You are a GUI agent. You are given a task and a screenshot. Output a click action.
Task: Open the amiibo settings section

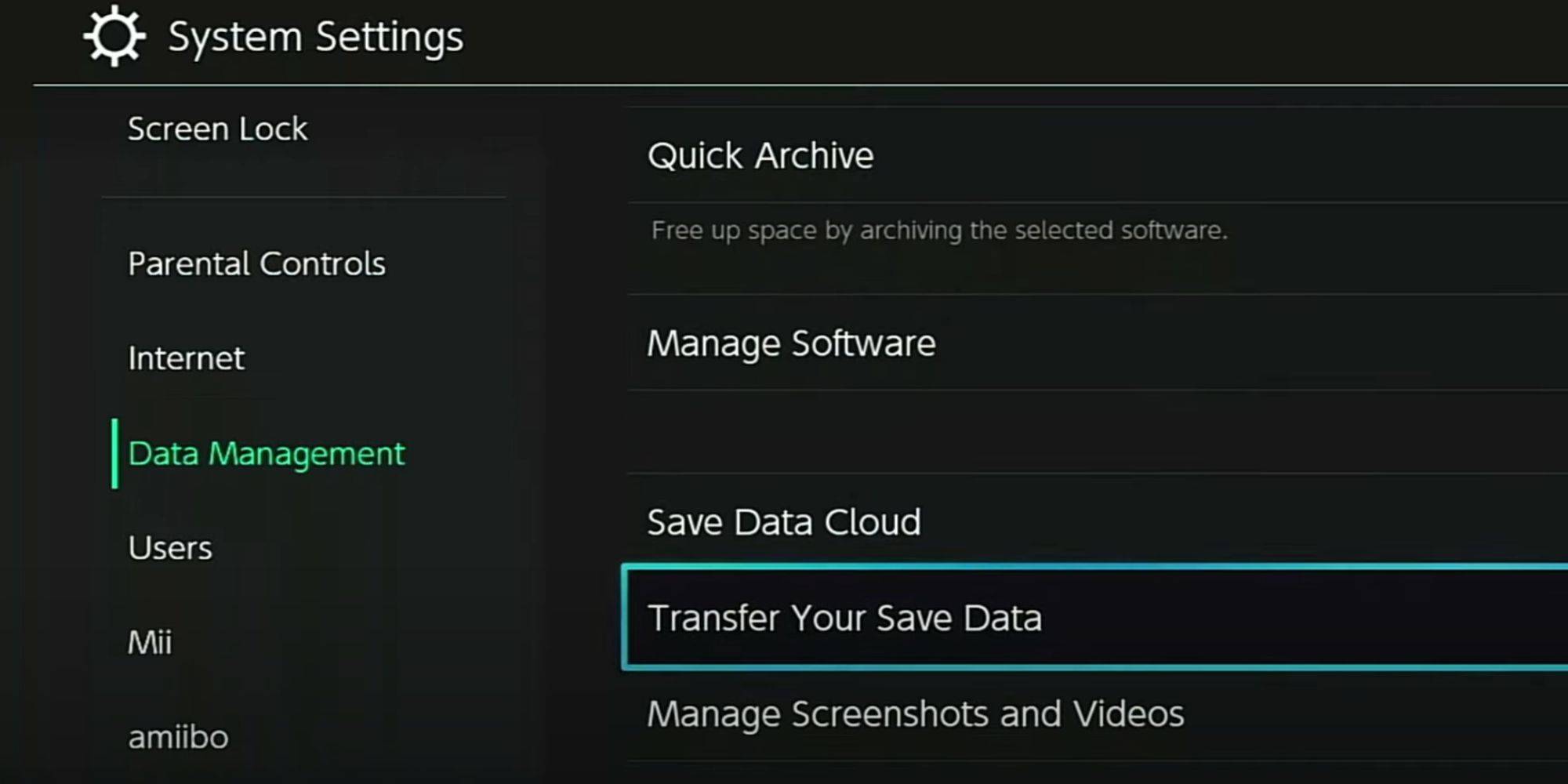177,735
